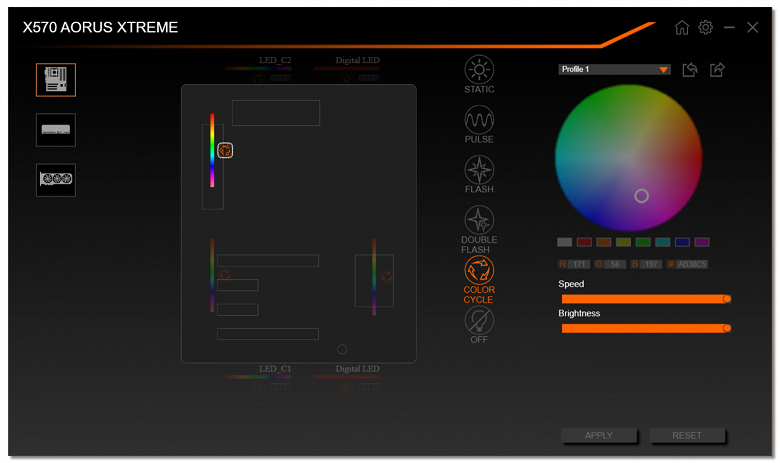Close the RGB Fusion window
This screenshot has width=780, height=463.
point(753,27)
